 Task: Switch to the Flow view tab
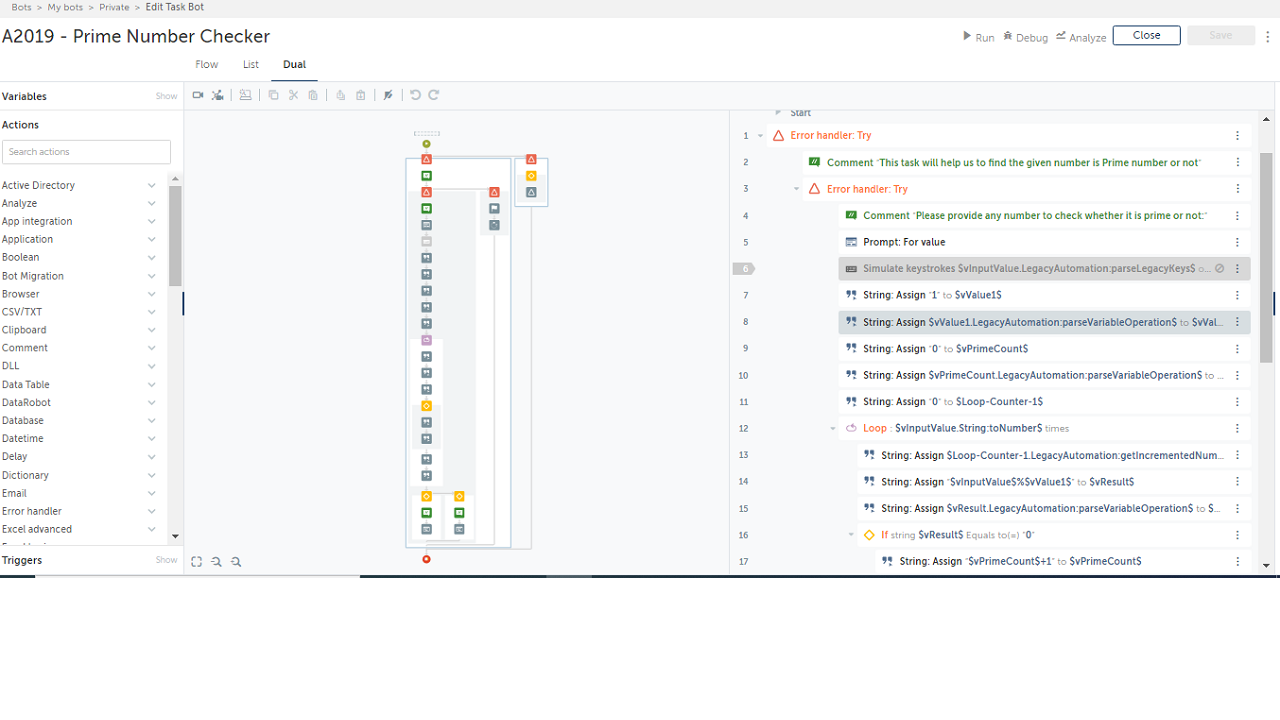coord(207,64)
